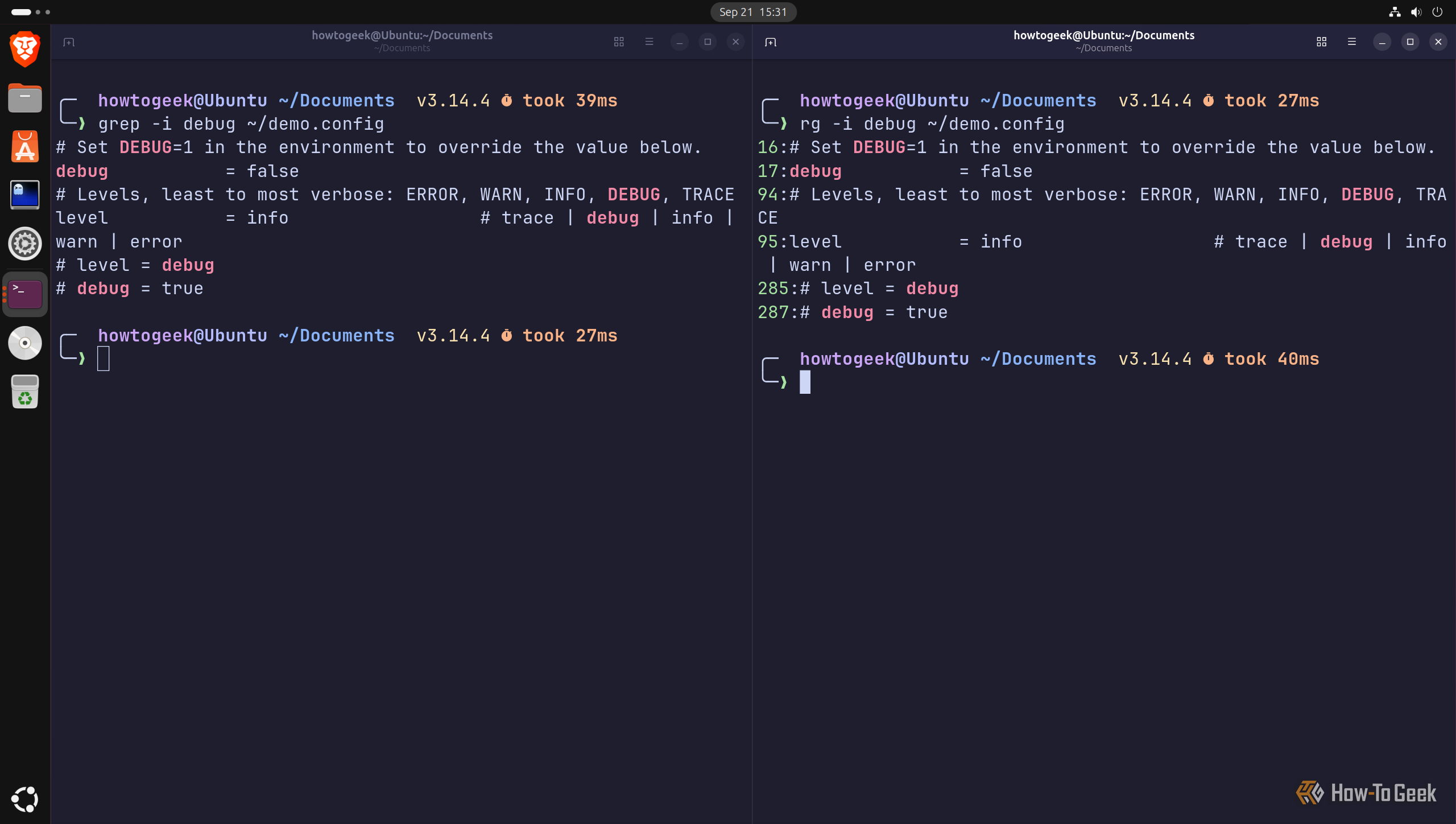Click line number 285 in rg output
The width and height of the screenshot is (1456, 824).
[773, 289]
